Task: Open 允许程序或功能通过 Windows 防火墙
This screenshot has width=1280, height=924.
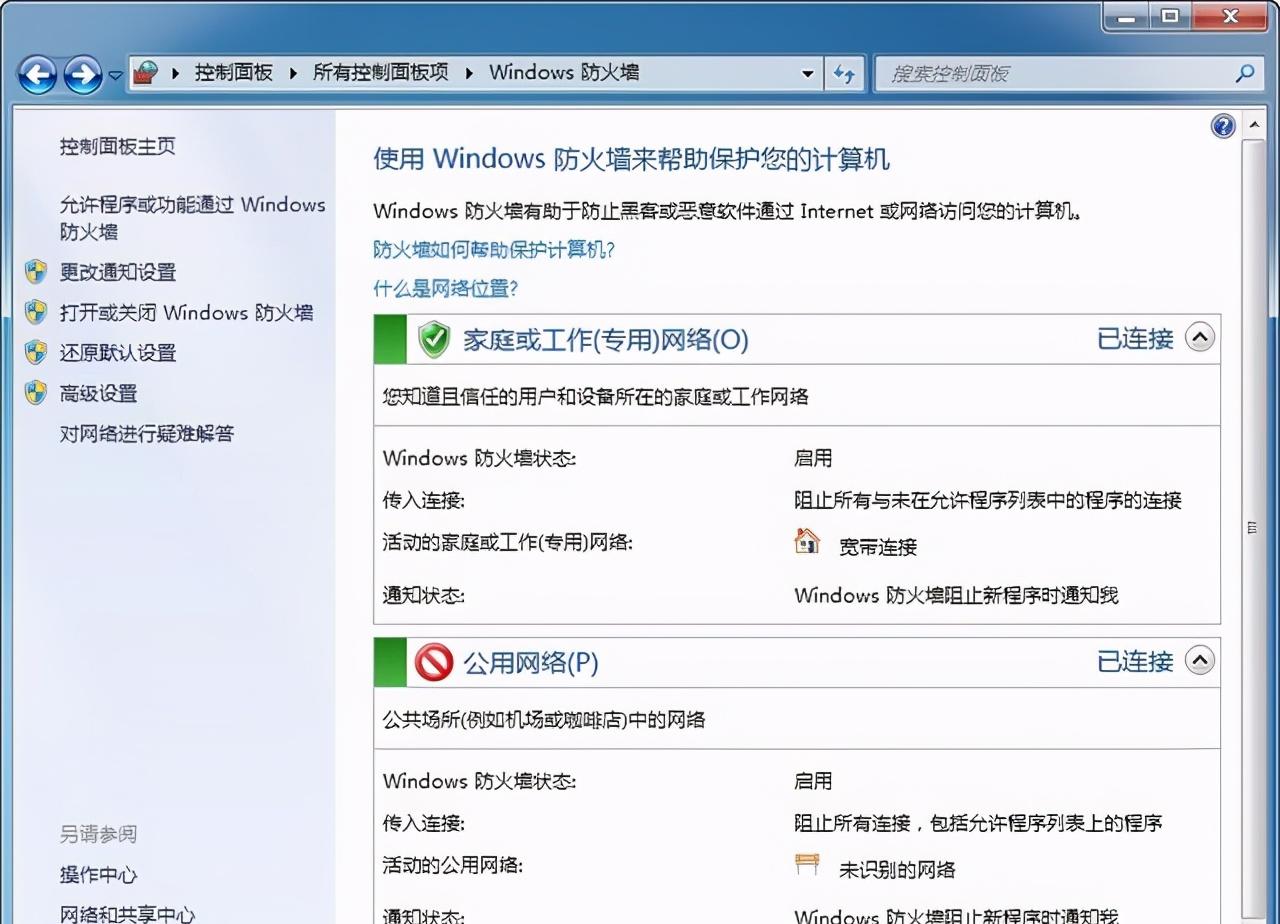Action: click(193, 218)
